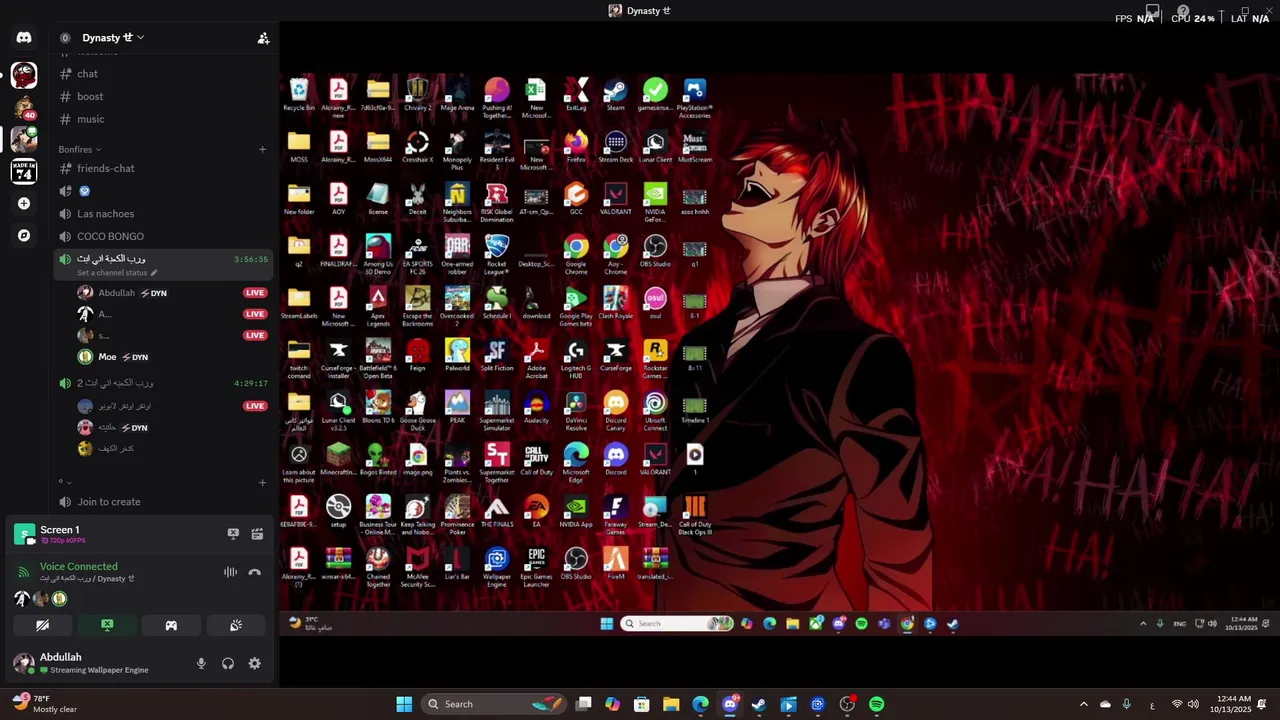Stop streaming from the Screen 1 panel
Screen dimensions: 1280x720
(233, 534)
